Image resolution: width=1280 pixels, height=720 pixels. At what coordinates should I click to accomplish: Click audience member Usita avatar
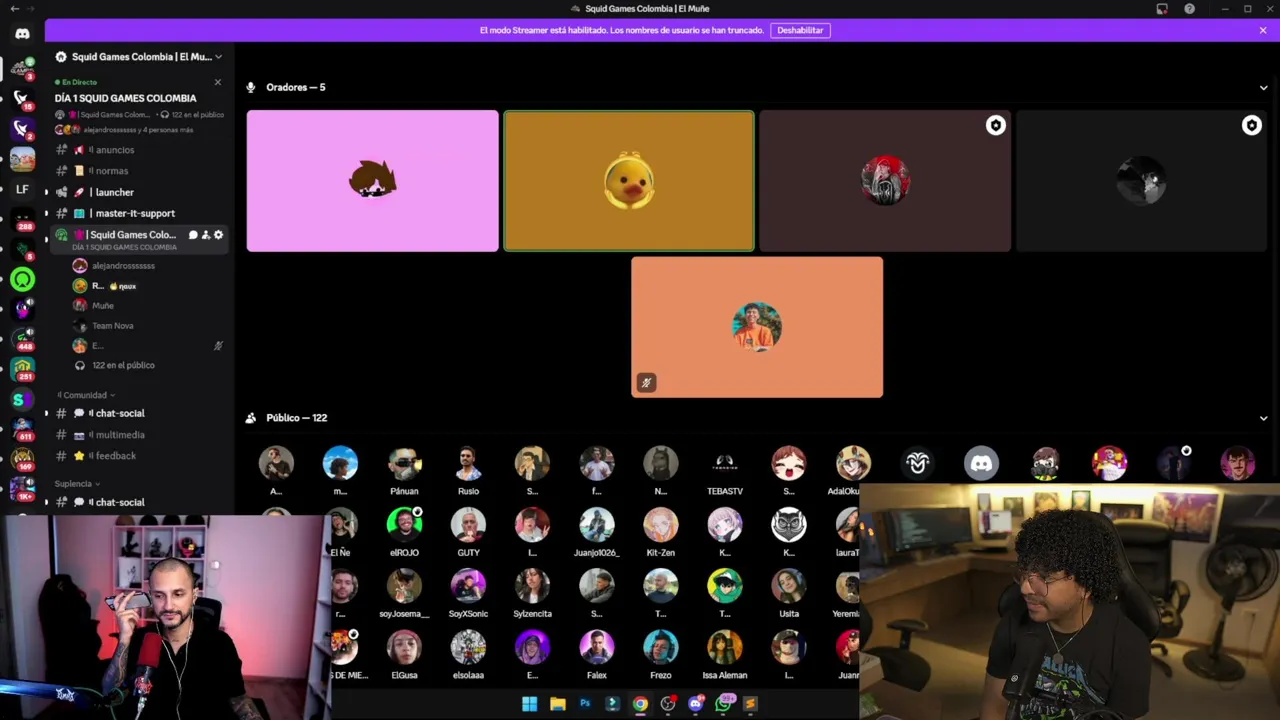789,585
